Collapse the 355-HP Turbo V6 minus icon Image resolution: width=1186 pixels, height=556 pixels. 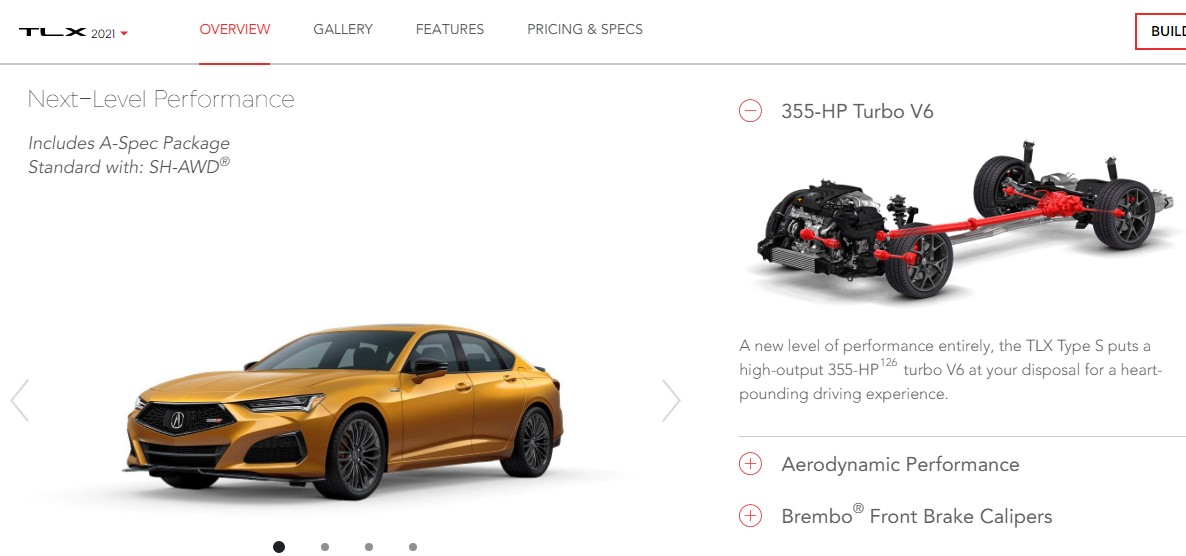coord(750,111)
